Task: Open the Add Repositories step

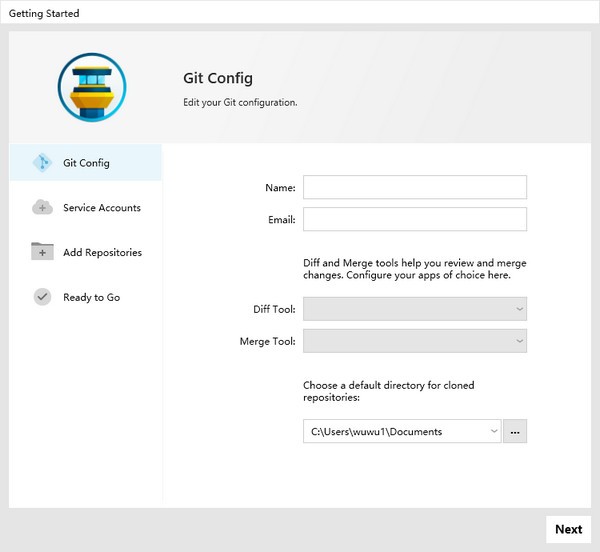Action: pos(102,252)
